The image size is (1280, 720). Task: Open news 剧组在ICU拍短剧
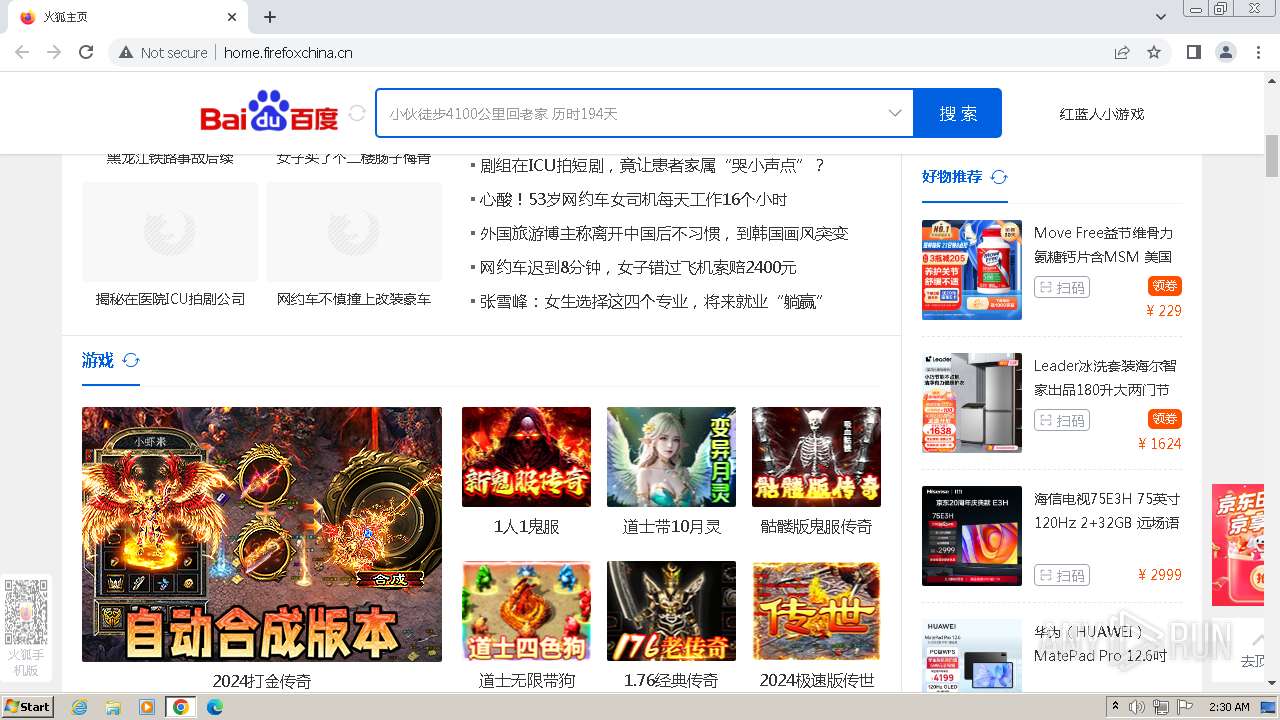652,165
